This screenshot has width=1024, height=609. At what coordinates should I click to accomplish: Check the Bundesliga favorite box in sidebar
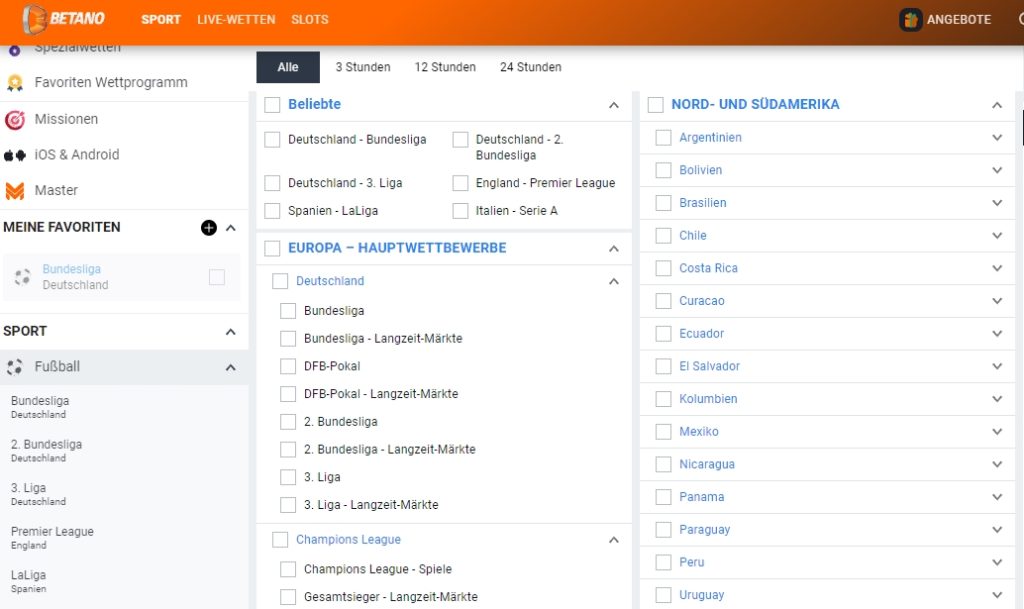click(216, 277)
